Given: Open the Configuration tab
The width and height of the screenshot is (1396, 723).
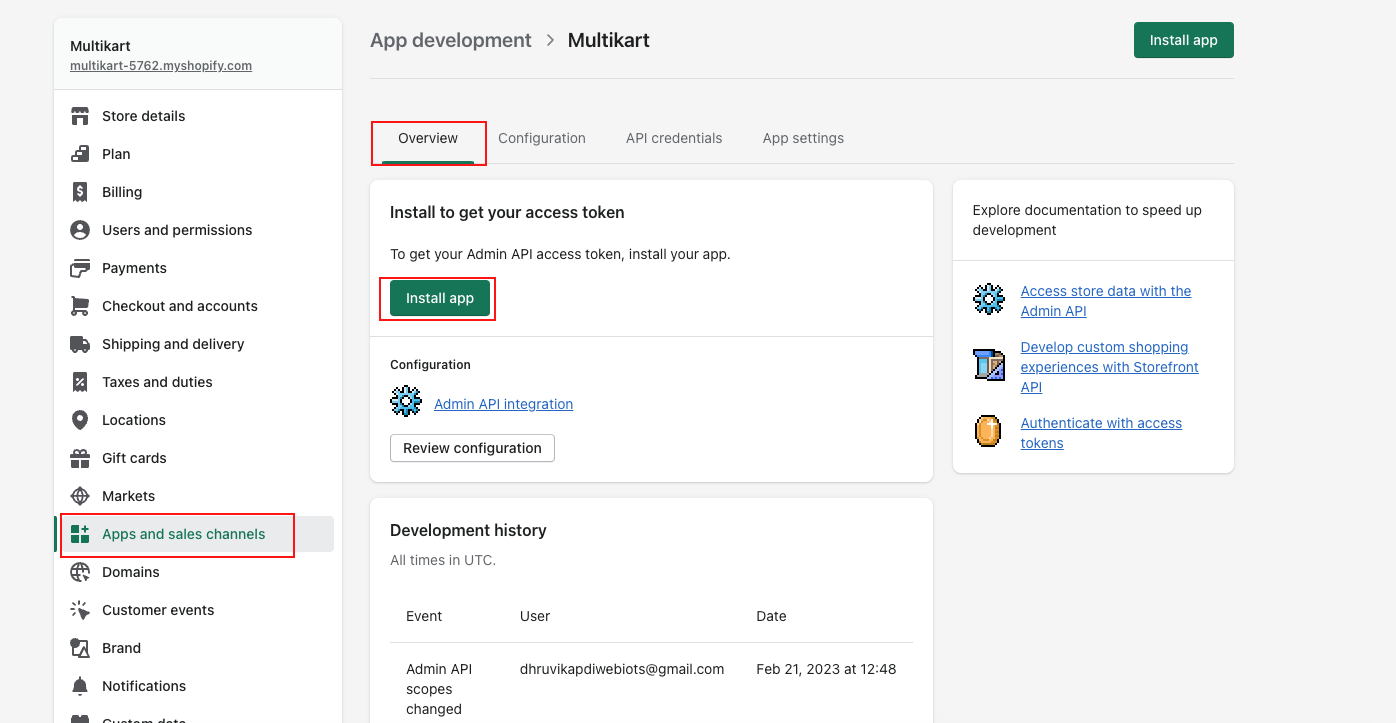Looking at the screenshot, I should click(x=542, y=138).
